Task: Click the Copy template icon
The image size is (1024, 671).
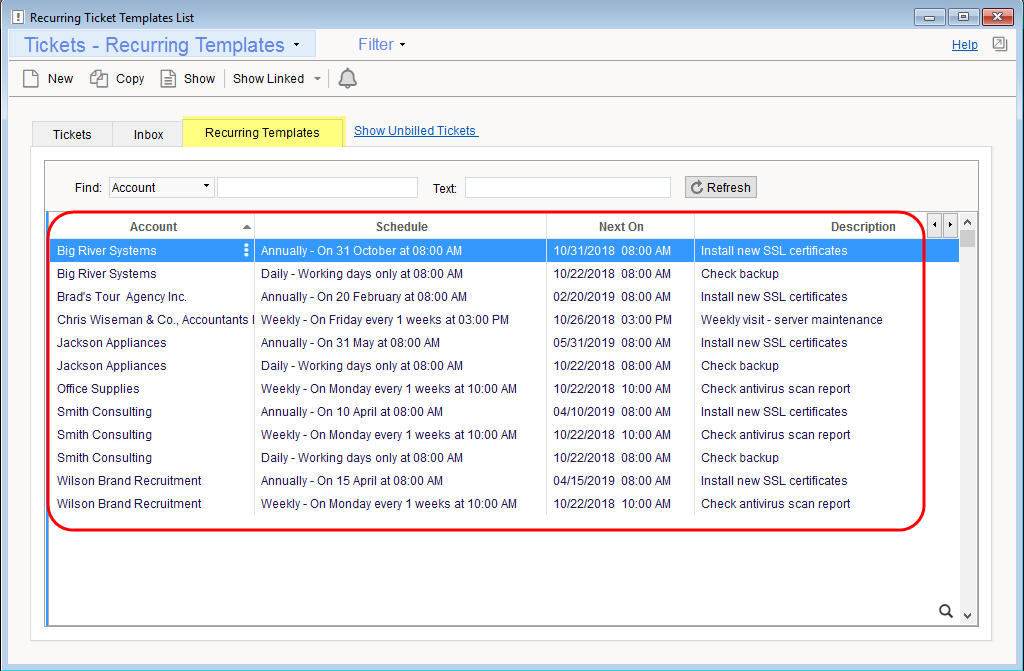Action: (99, 79)
